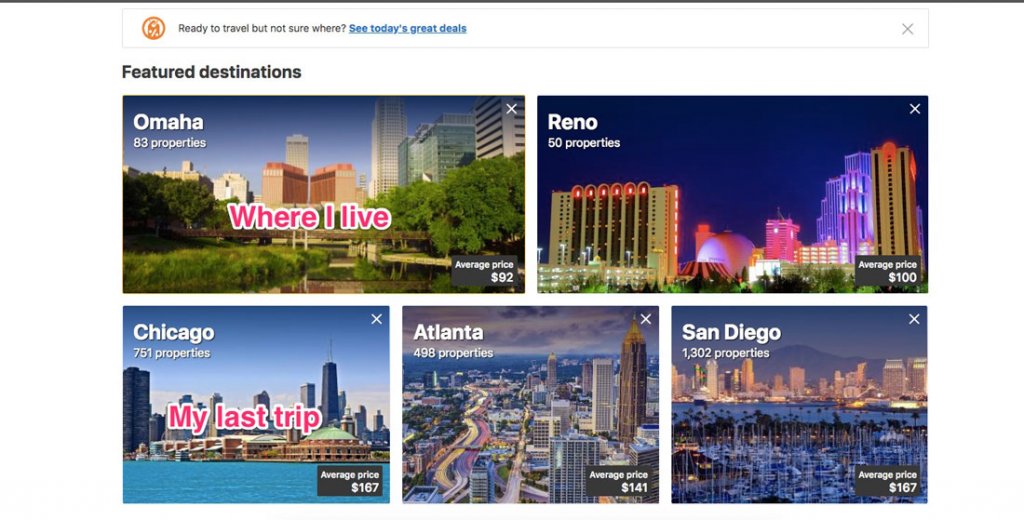Dismiss the travel deals banner
The image size is (1024, 520).
point(907,29)
